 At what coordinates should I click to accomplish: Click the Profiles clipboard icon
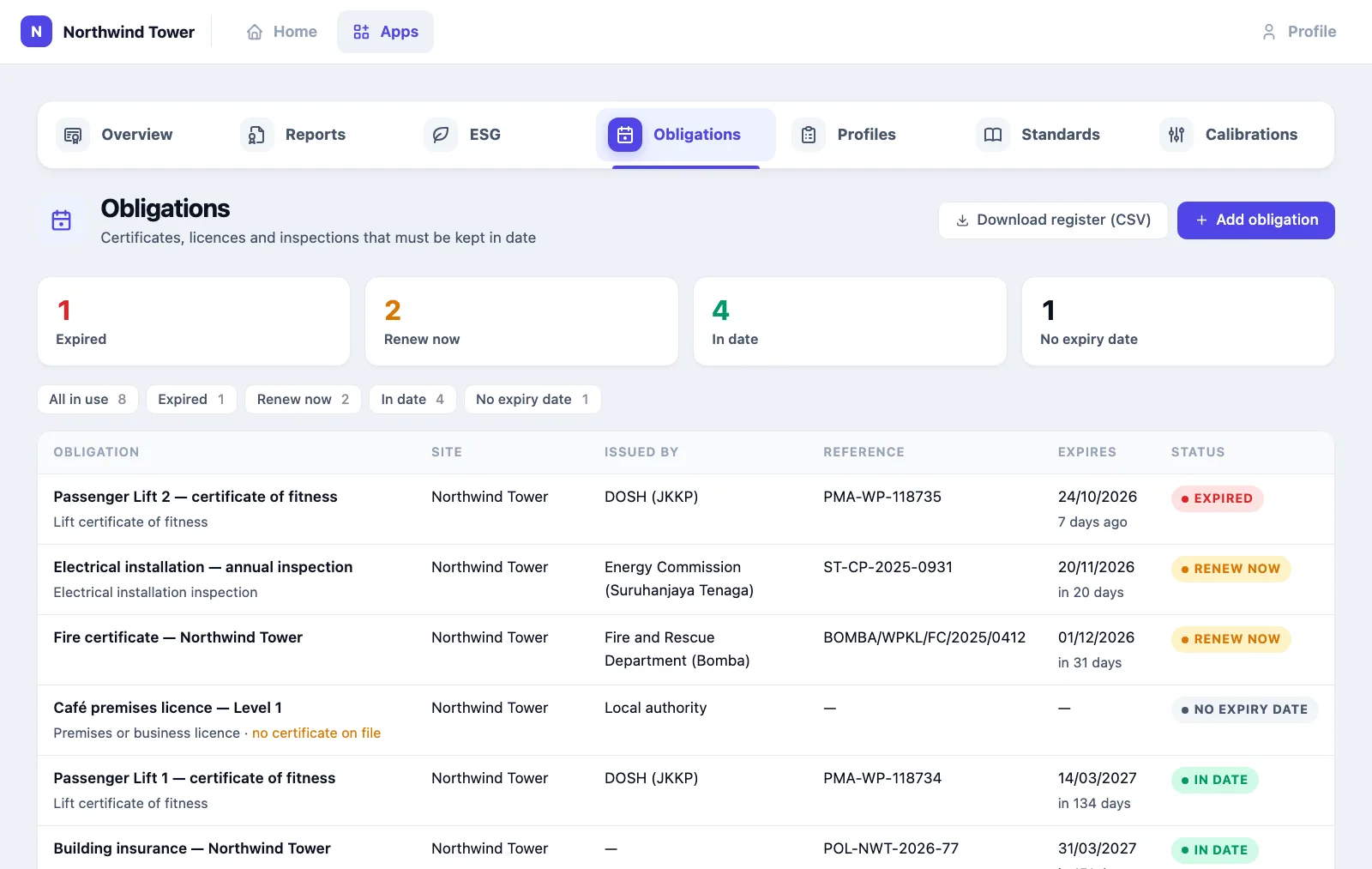click(809, 135)
